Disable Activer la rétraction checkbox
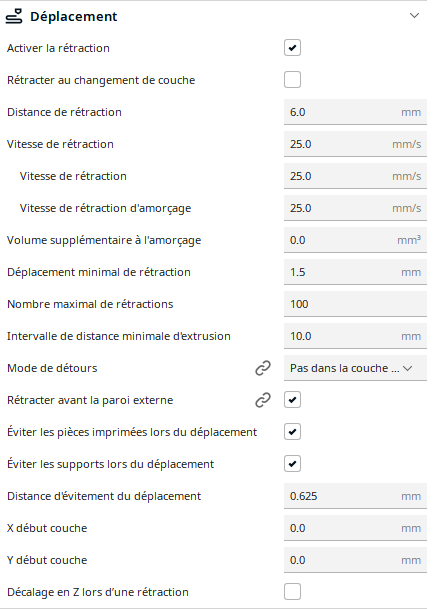 tap(292, 48)
